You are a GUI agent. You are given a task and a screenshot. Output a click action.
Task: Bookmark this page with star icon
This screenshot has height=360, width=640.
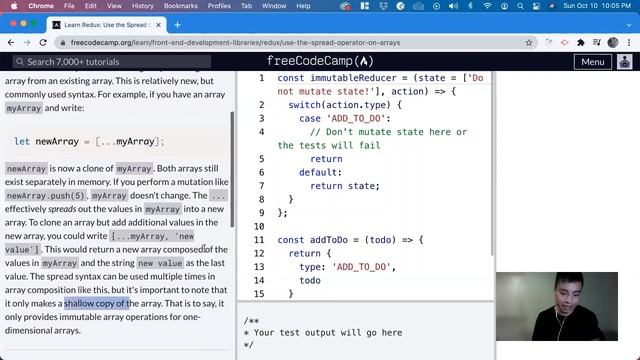(529, 42)
